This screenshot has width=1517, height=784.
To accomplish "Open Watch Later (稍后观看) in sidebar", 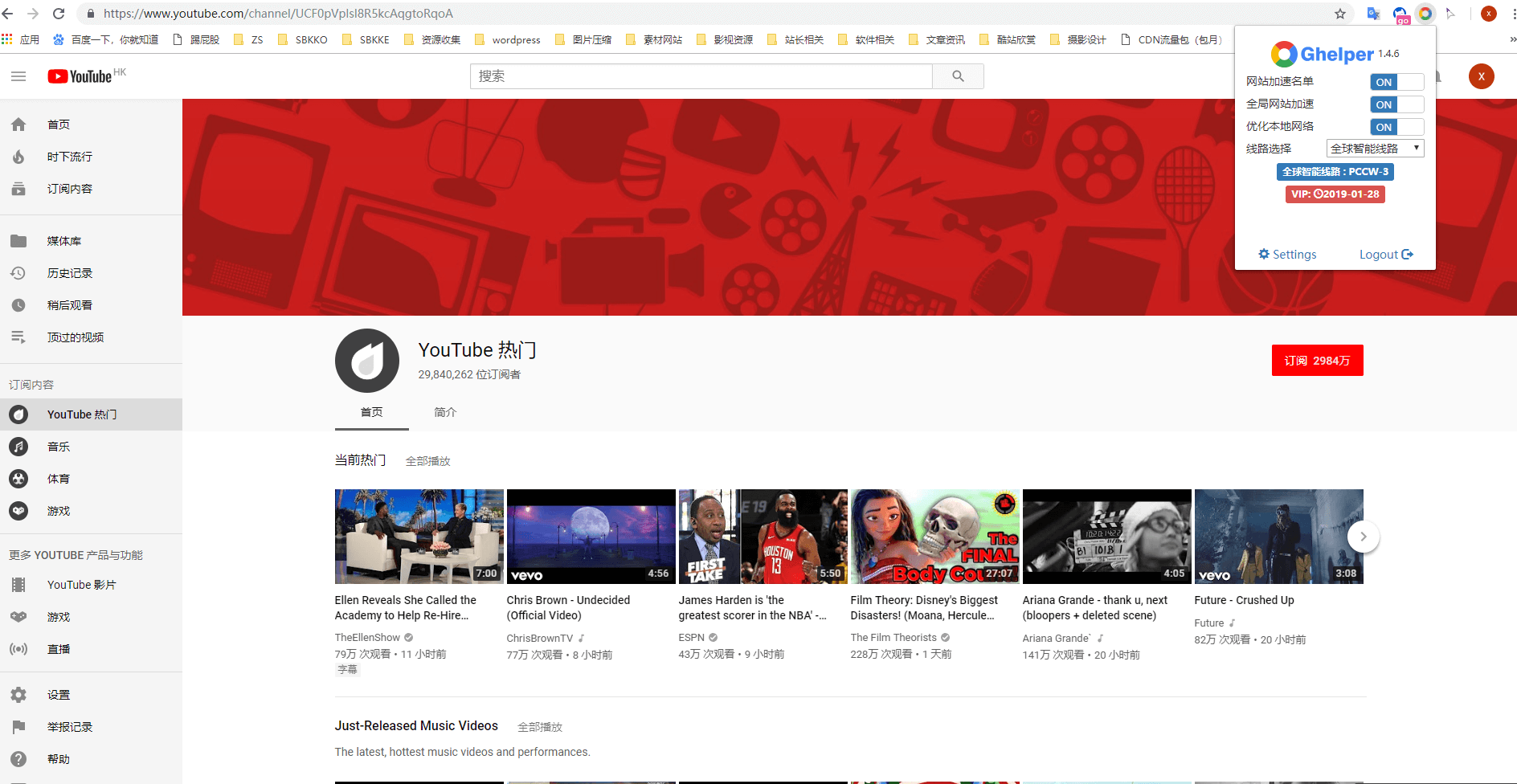I will (91, 305).
